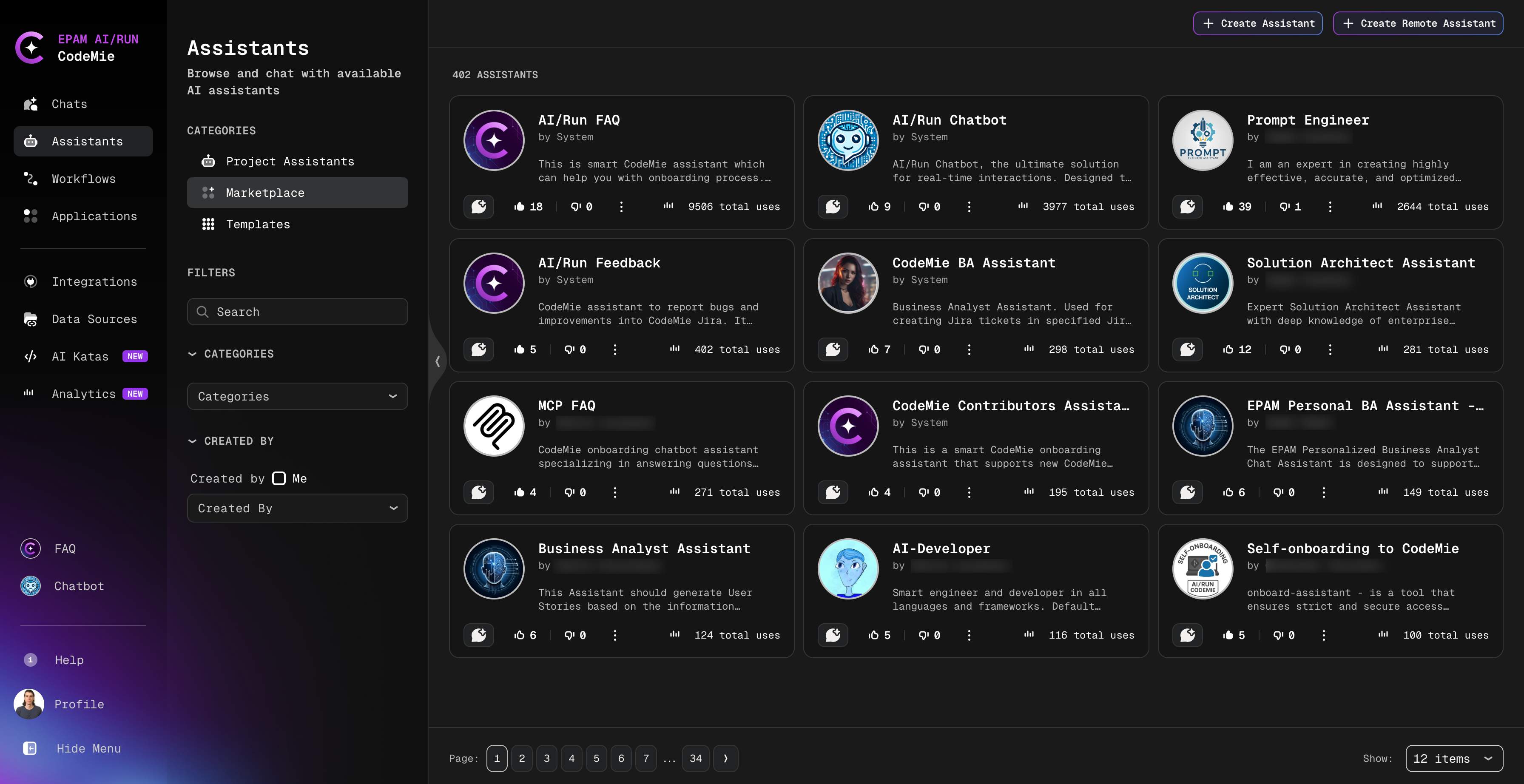Open Data Sources from the sidebar

[94, 318]
